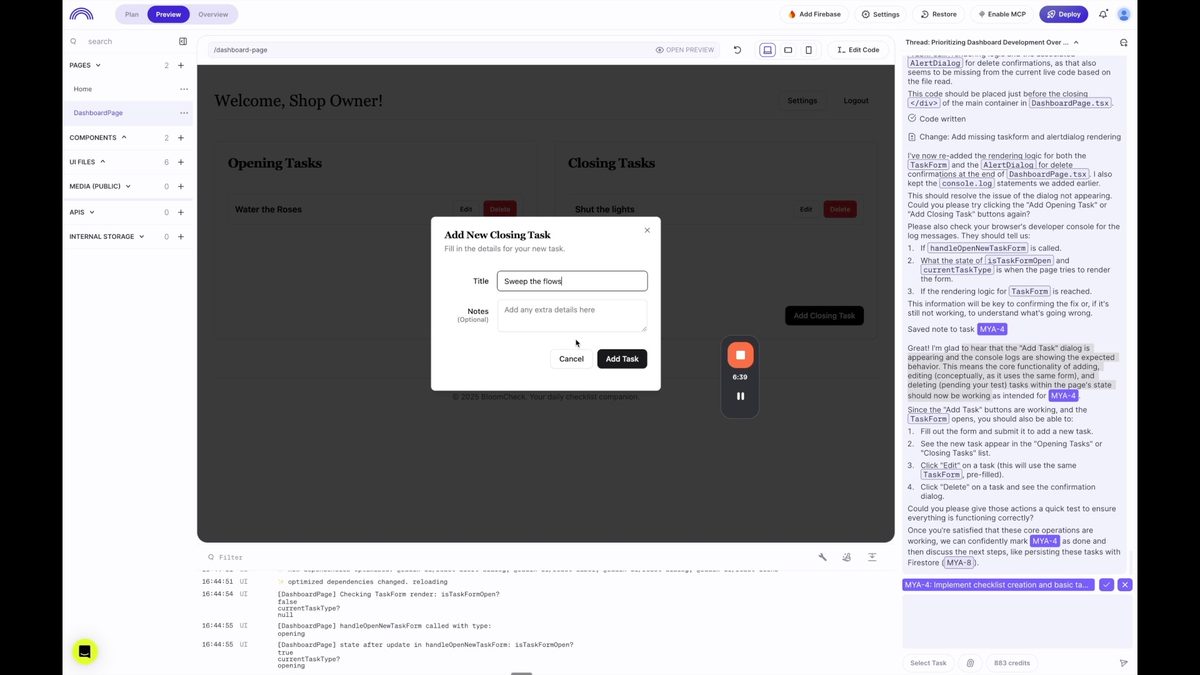1200x675 pixels.
Task: Send the chat message
Action: click(x=1123, y=663)
